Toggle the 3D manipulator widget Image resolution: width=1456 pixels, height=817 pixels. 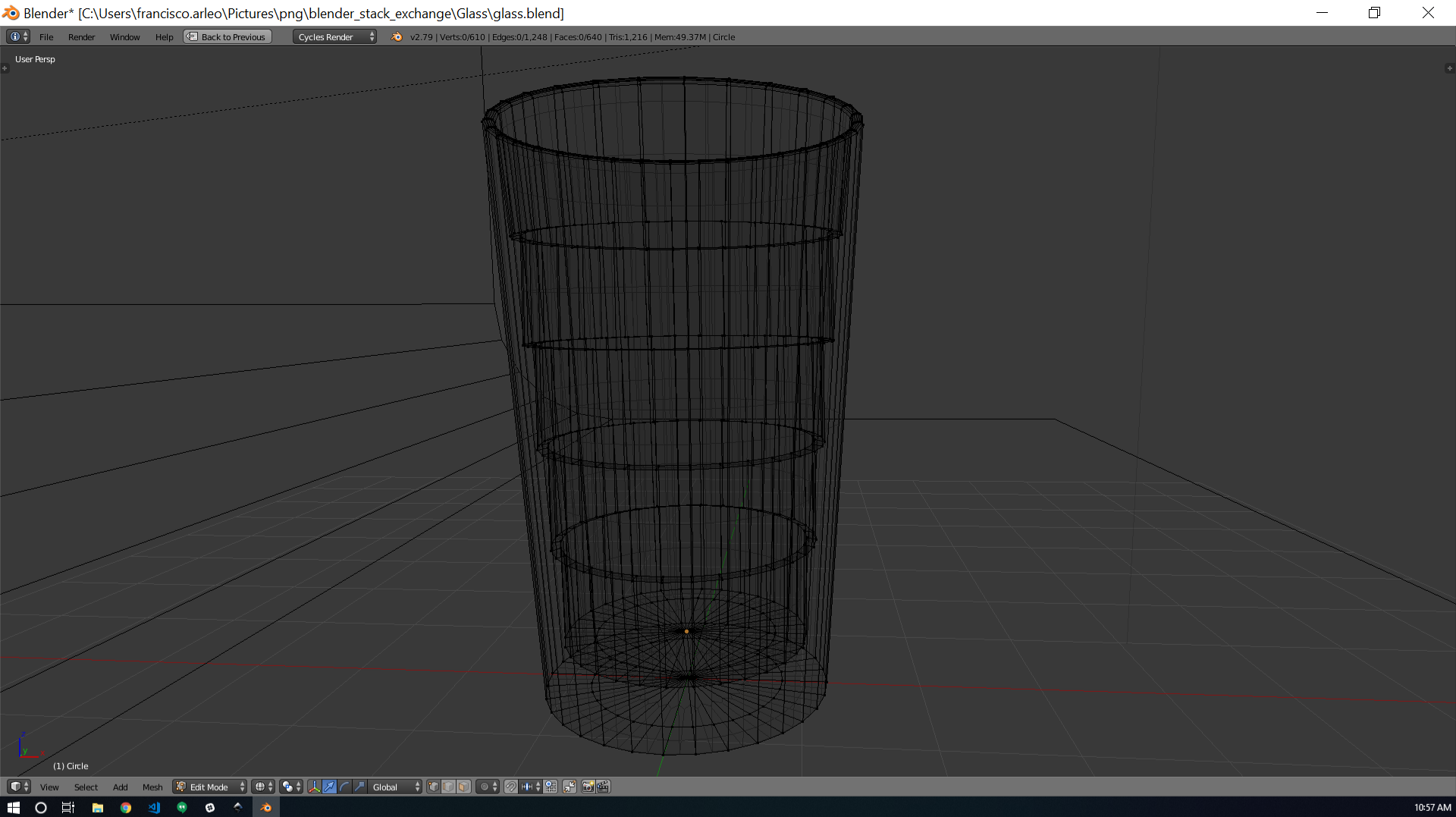315,787
